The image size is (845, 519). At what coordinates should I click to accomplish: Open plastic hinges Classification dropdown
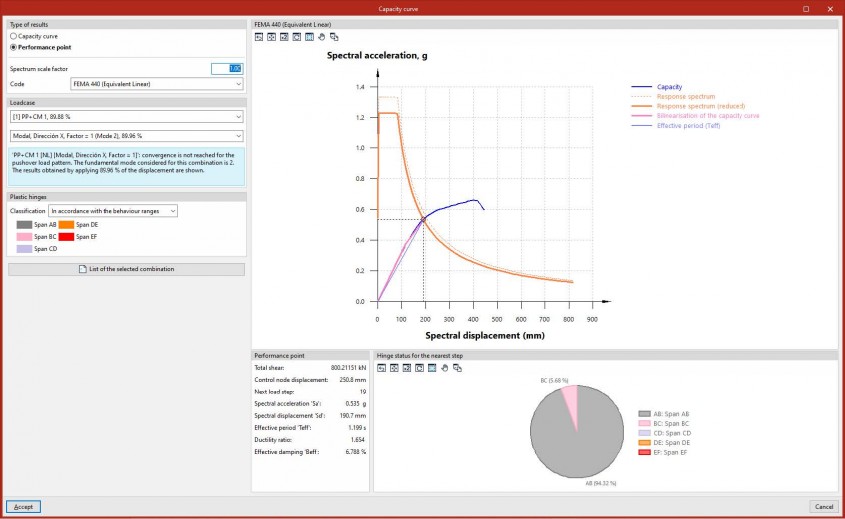pyautogui.click(x=113, y=211)
